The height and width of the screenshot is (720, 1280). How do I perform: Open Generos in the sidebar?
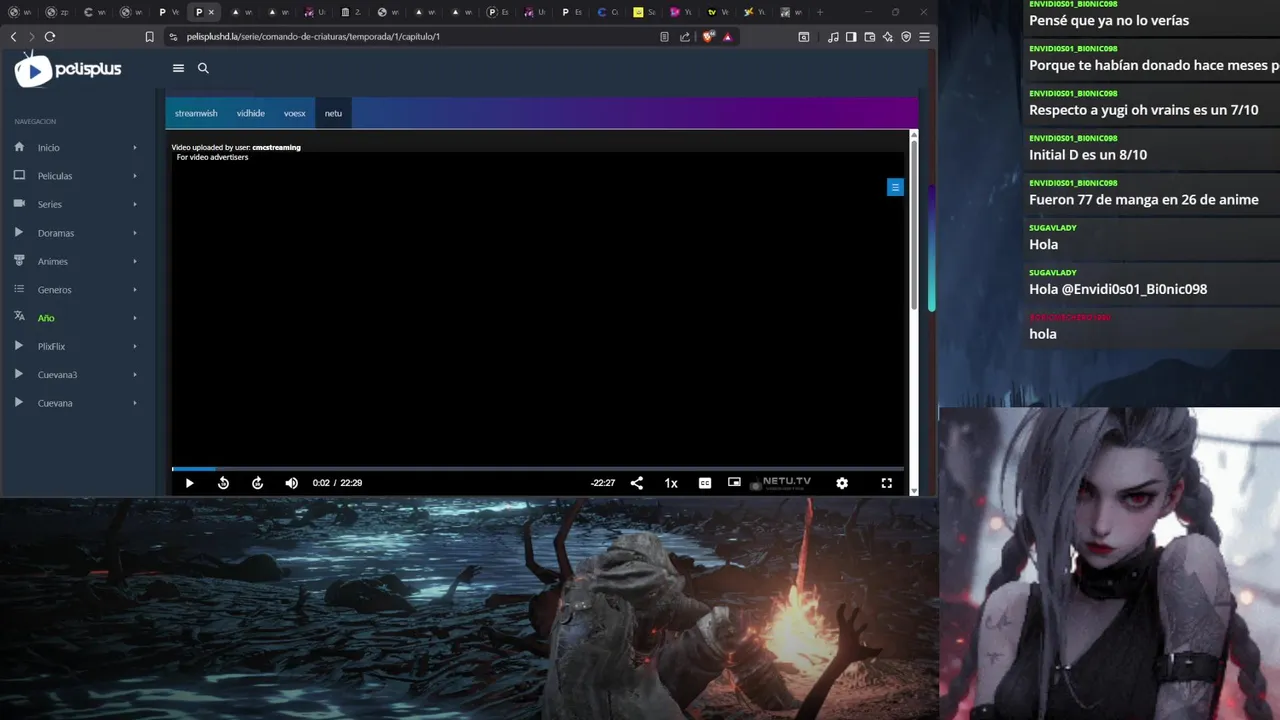point(55,290)
